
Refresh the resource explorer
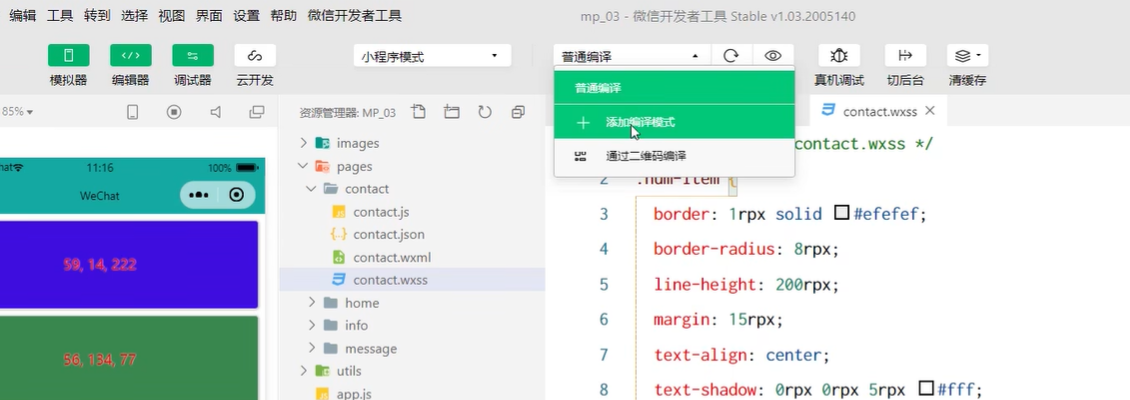485,112
